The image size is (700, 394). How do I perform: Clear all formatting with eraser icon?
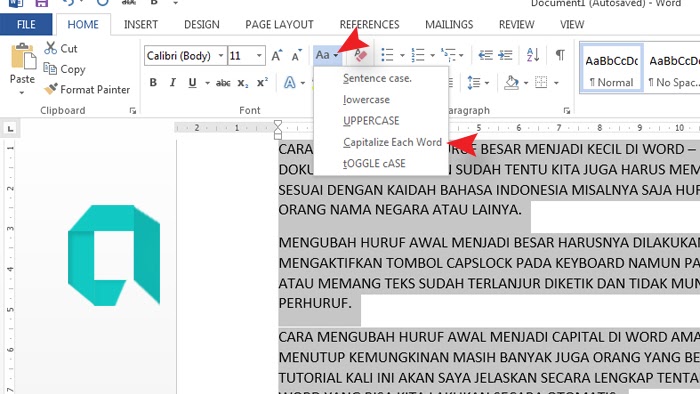pos(360,56)
